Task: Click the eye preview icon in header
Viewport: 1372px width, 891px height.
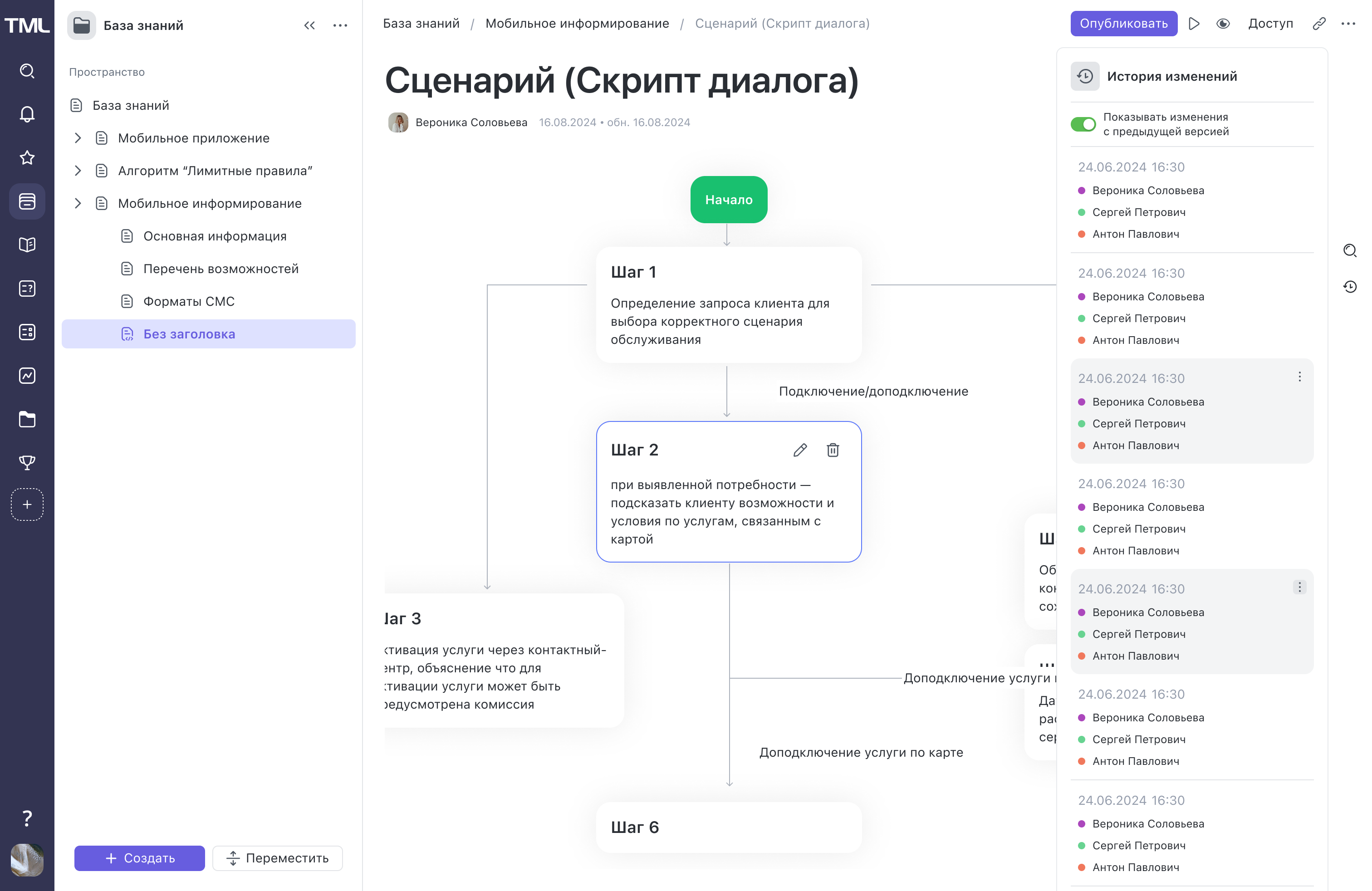Action: 1223,24
